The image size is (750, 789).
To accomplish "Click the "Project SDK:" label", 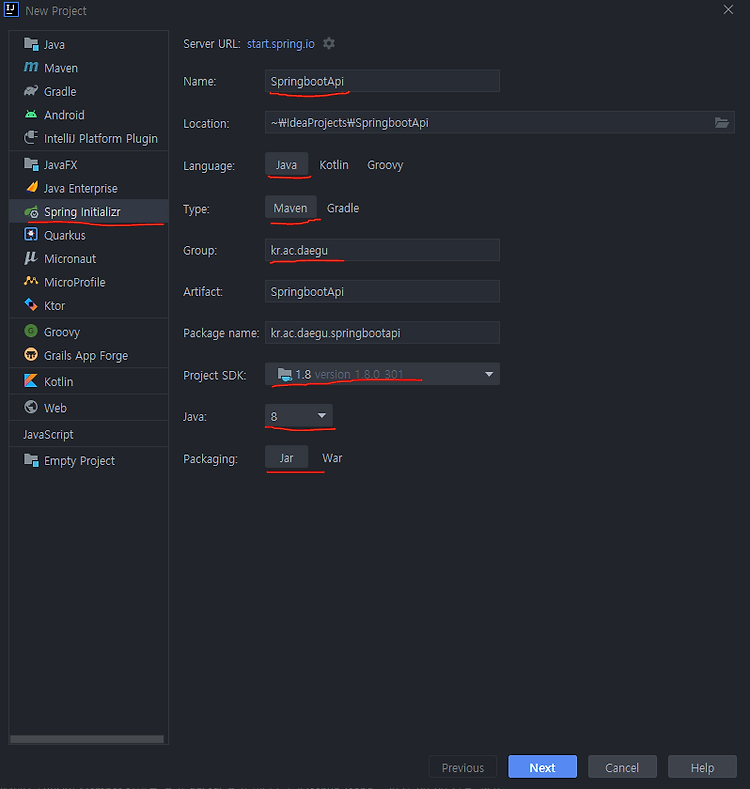I will point(214,375).
